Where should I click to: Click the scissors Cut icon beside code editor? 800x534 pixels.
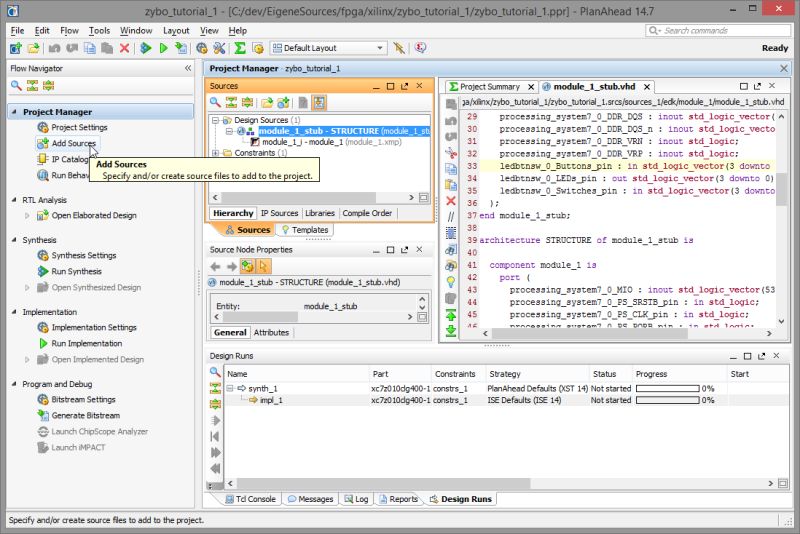[452, 153]
